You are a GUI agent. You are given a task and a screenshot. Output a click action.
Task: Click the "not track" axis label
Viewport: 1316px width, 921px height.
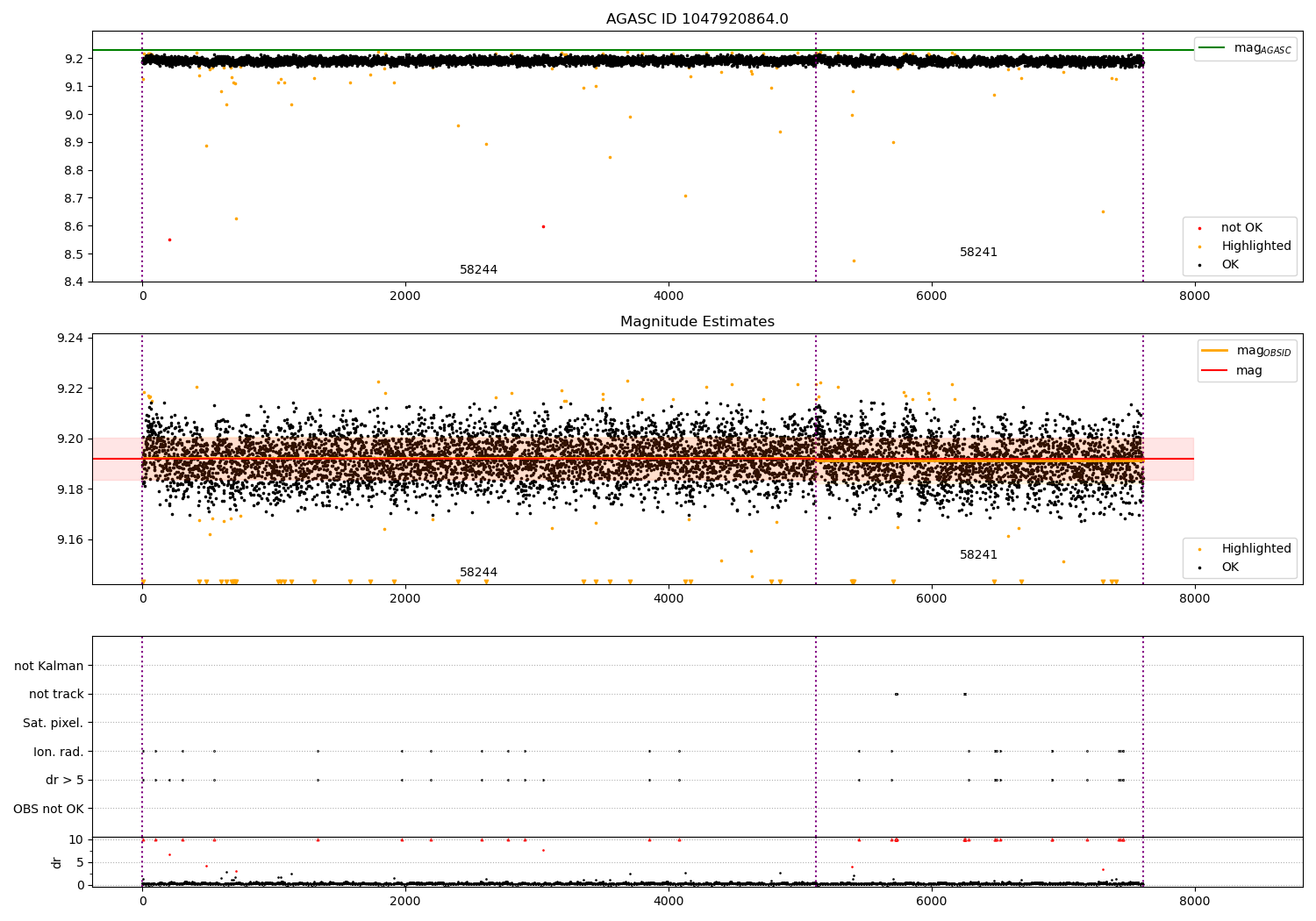pyautogui.click(x=56, y=695)
